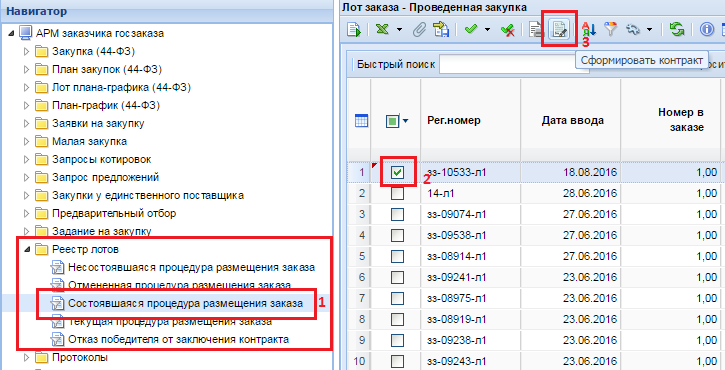The width and height of the screenshot is (725, 370).
Task: Expand the Малая закупка folder
Action: pyautogui.click(x=26, y=142)
